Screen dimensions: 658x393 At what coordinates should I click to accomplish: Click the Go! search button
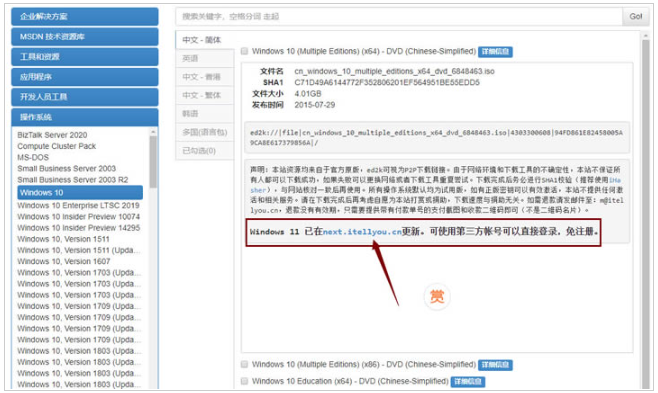click(635, 16)
